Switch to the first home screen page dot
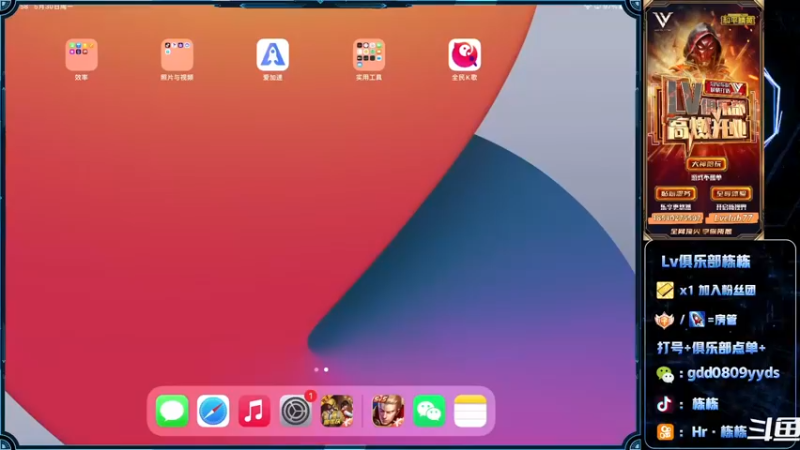 316,369
